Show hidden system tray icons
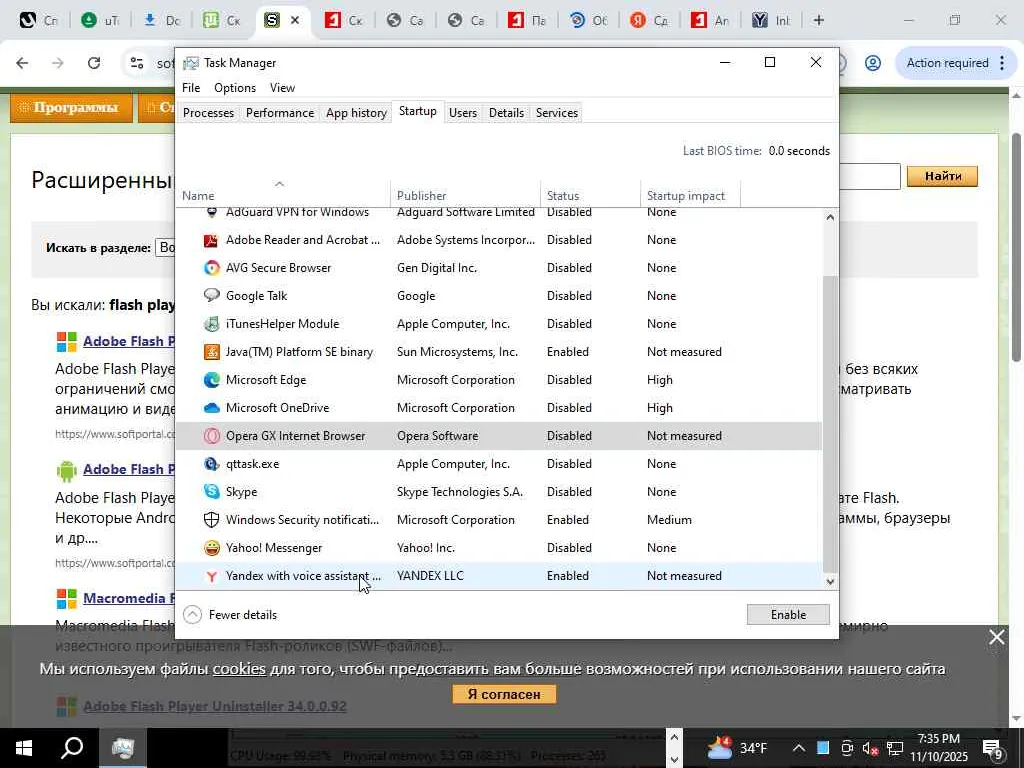This screenshot has width=1024, height=768. tap(798, 748)
